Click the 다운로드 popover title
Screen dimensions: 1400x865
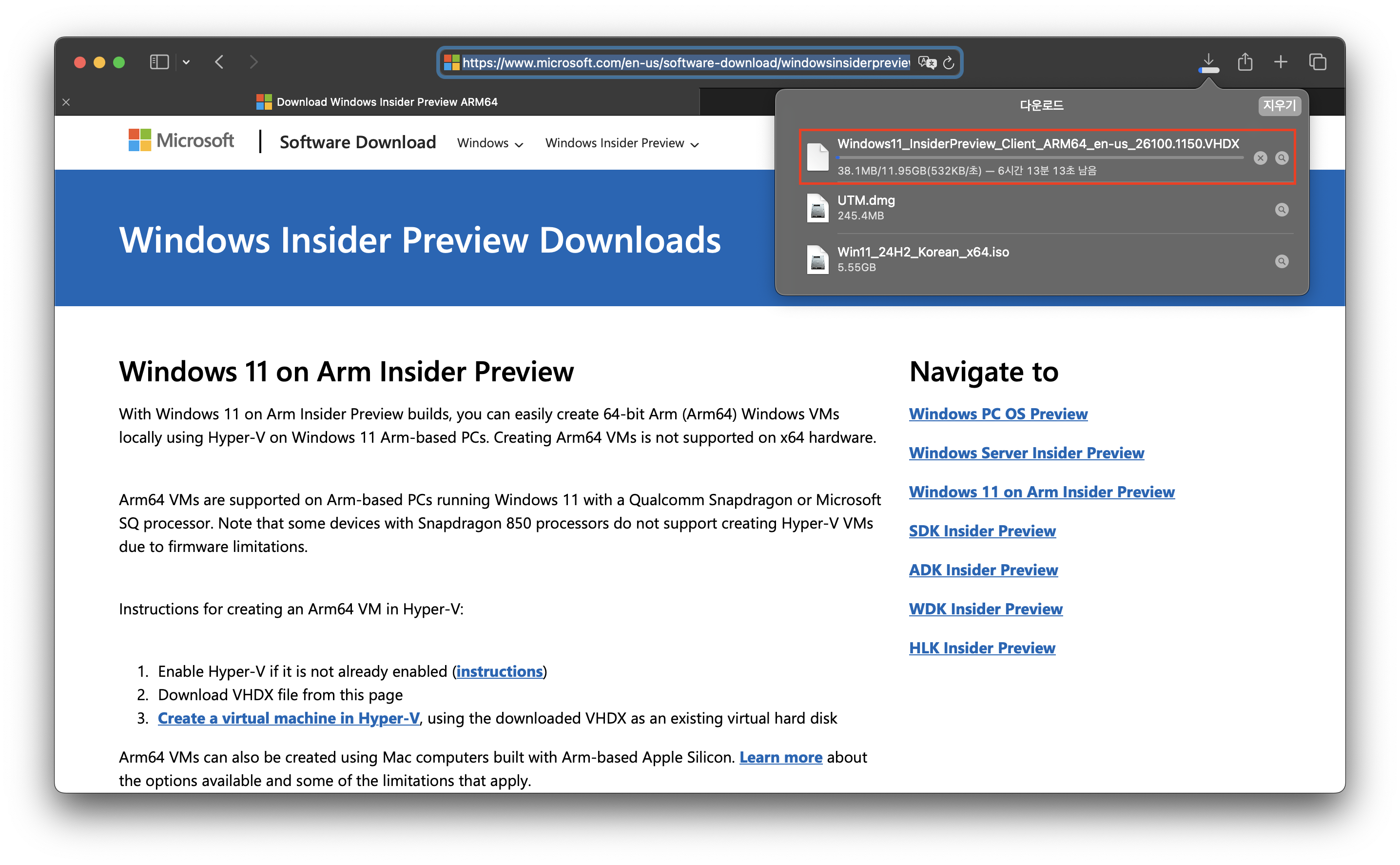[x=1041, y=105]
